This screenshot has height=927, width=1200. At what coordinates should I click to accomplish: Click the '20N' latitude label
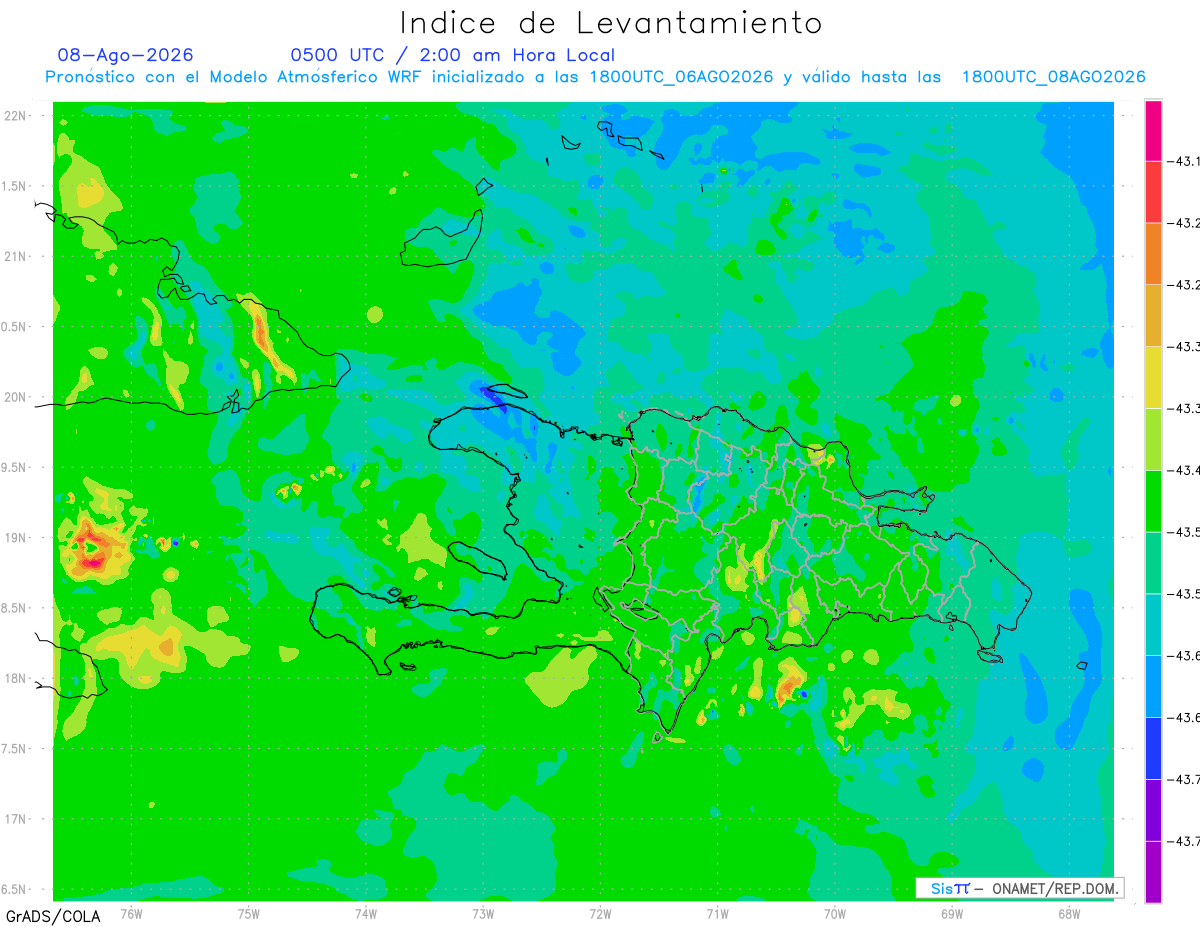coord(17,397)
